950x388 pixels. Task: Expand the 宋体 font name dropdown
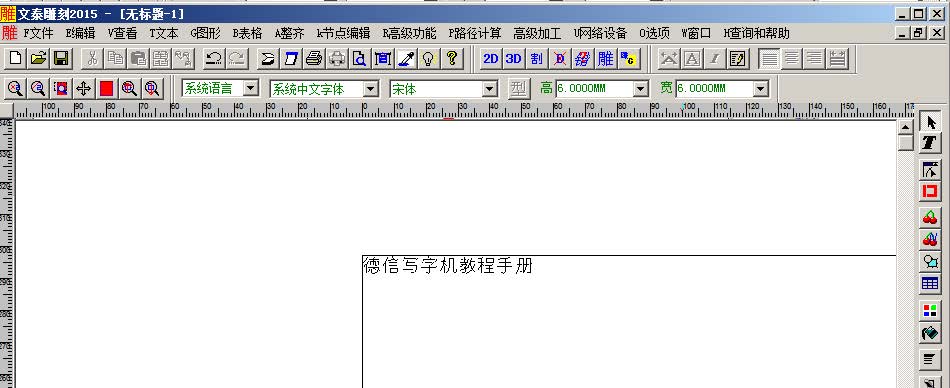click(490, 89)
